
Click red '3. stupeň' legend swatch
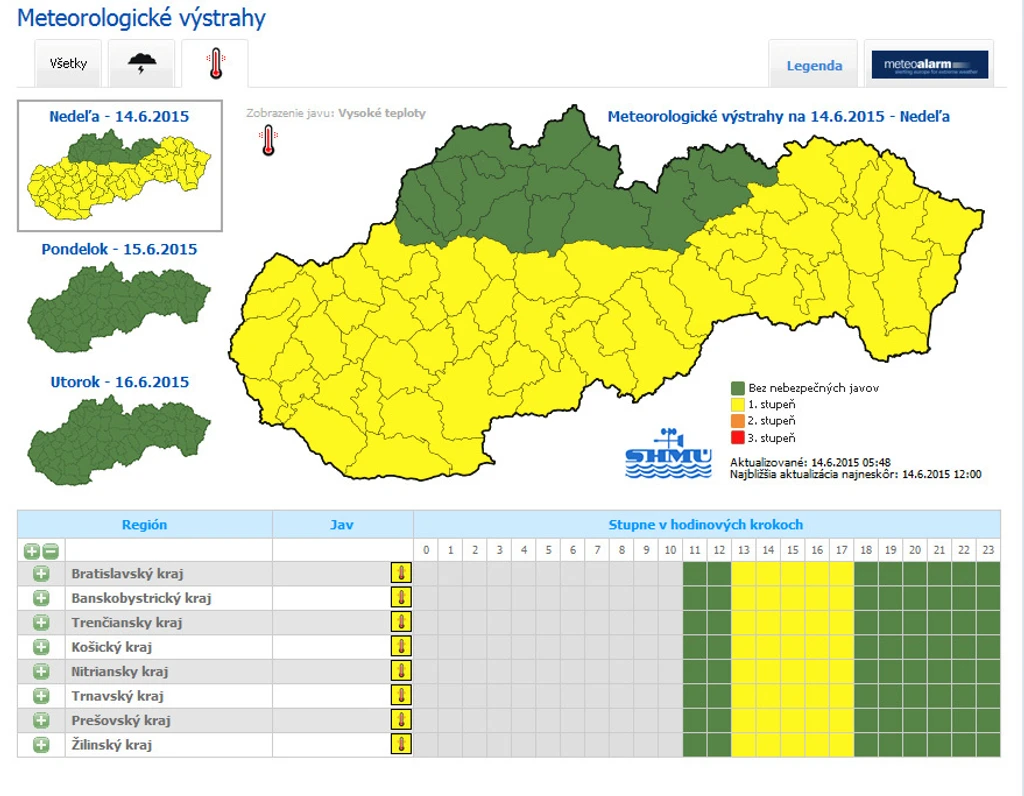pos(738,438)
